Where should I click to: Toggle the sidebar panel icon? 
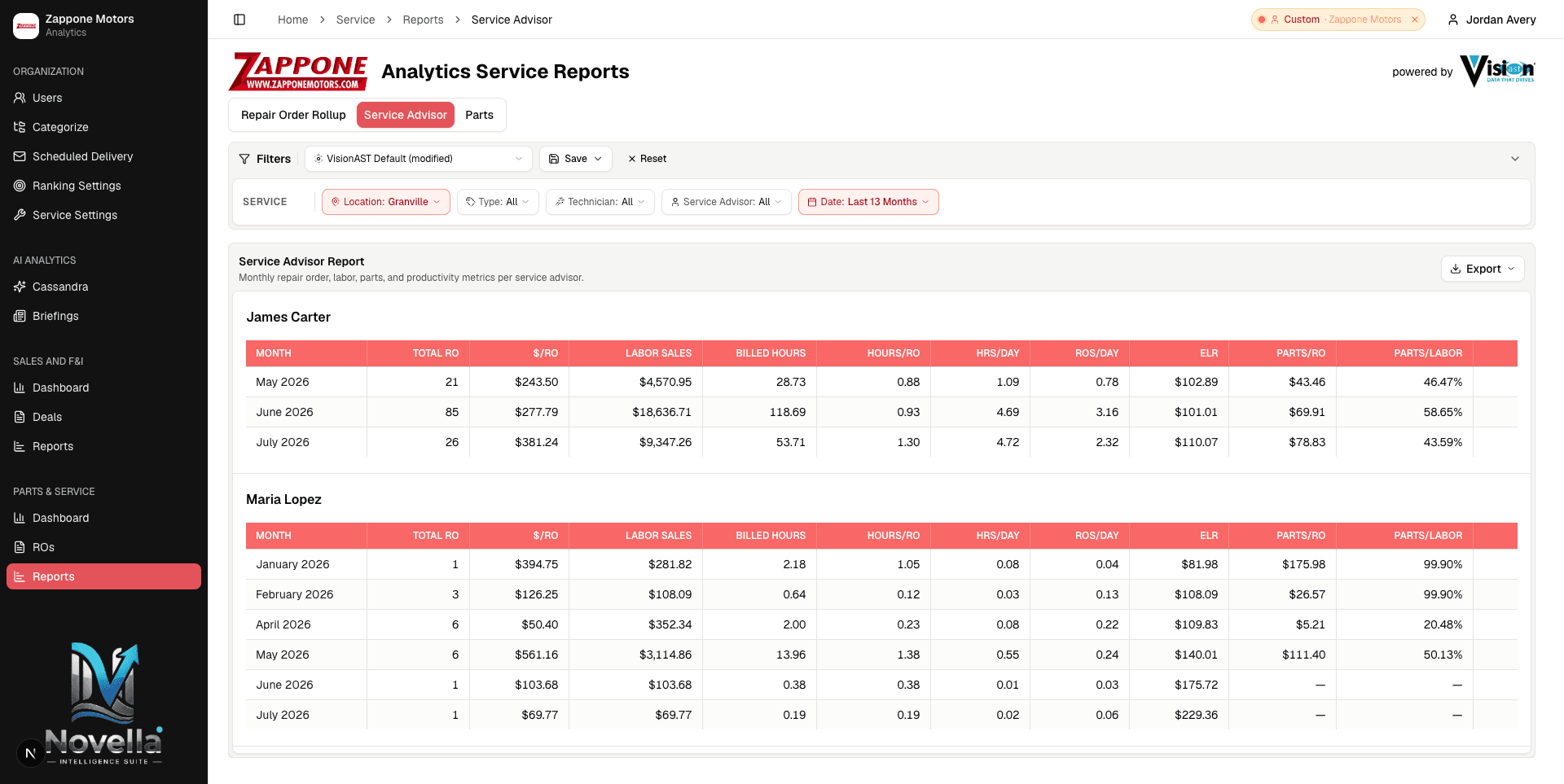coord(239,20)
